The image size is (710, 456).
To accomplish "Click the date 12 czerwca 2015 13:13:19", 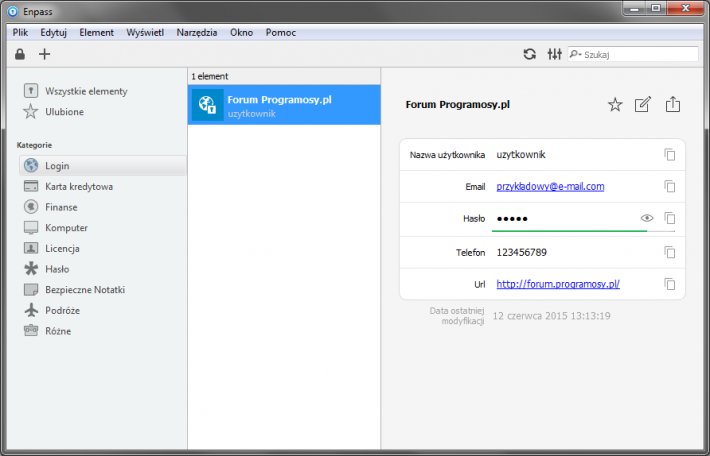I will [552, 316].
